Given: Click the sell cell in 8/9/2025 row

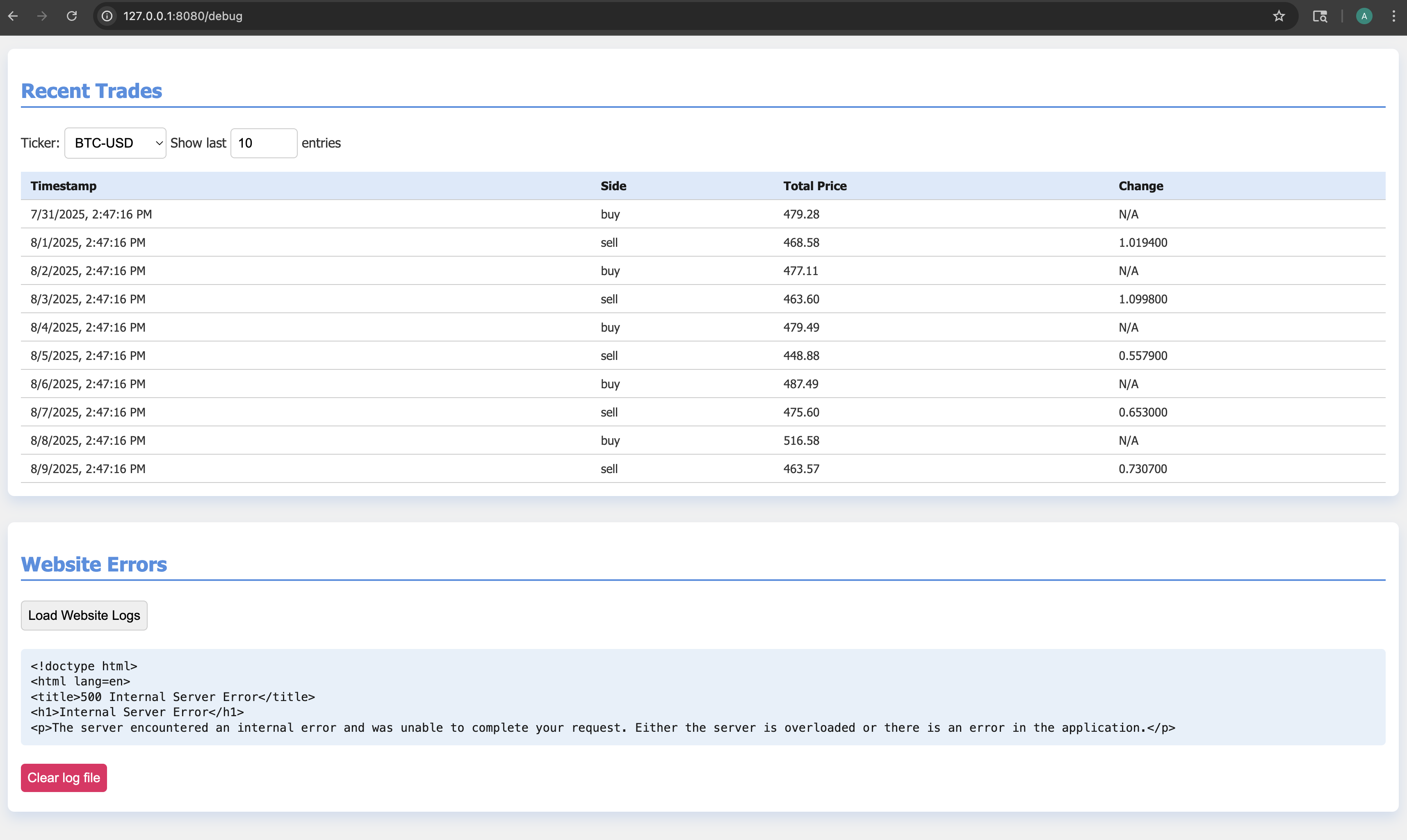Looking at the screenshot, I should 609,469.
